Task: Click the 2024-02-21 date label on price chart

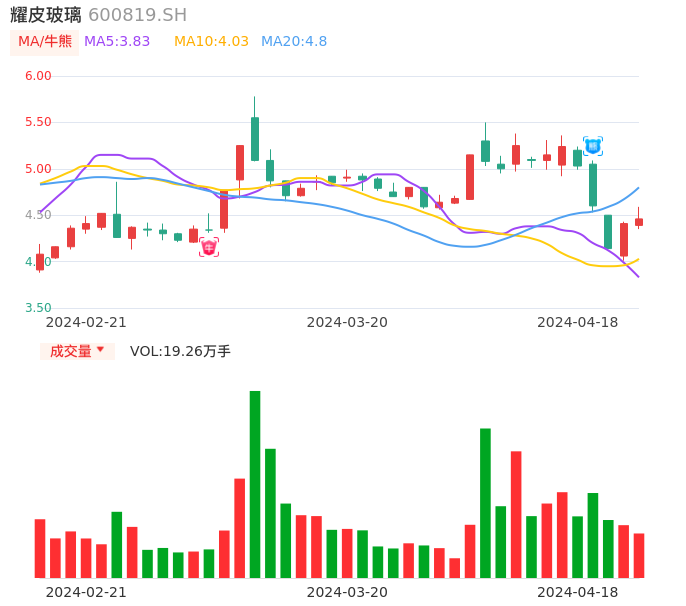Action: [86, 322]
